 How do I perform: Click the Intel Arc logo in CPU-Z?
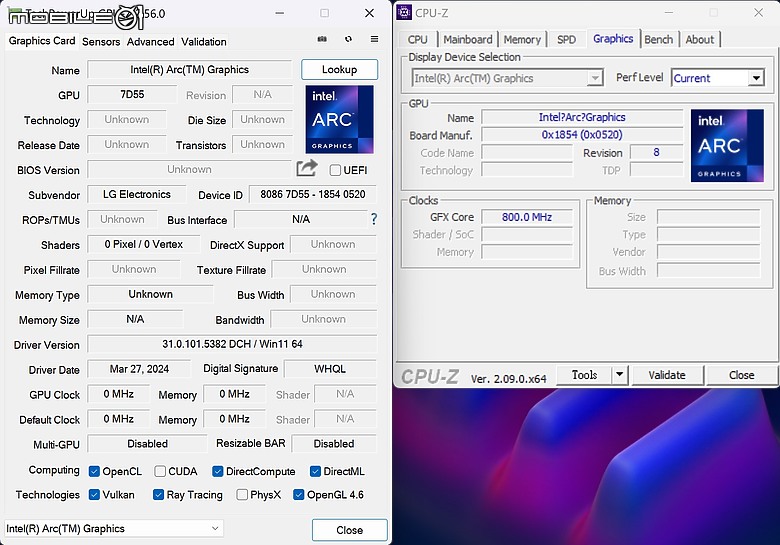click(727, 145)
